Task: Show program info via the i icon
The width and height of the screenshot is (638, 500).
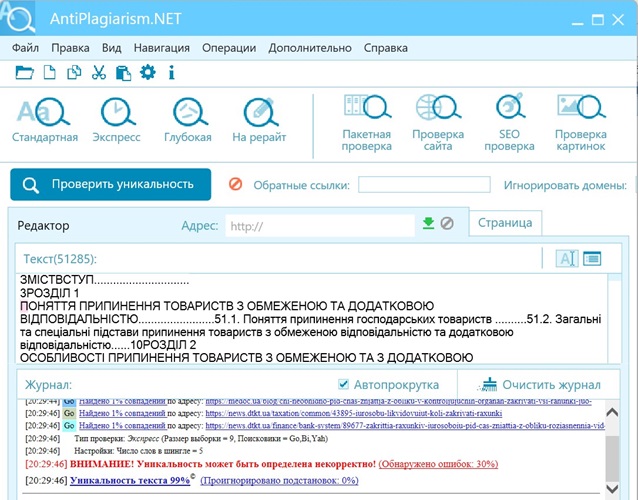Action: (171, 73)
